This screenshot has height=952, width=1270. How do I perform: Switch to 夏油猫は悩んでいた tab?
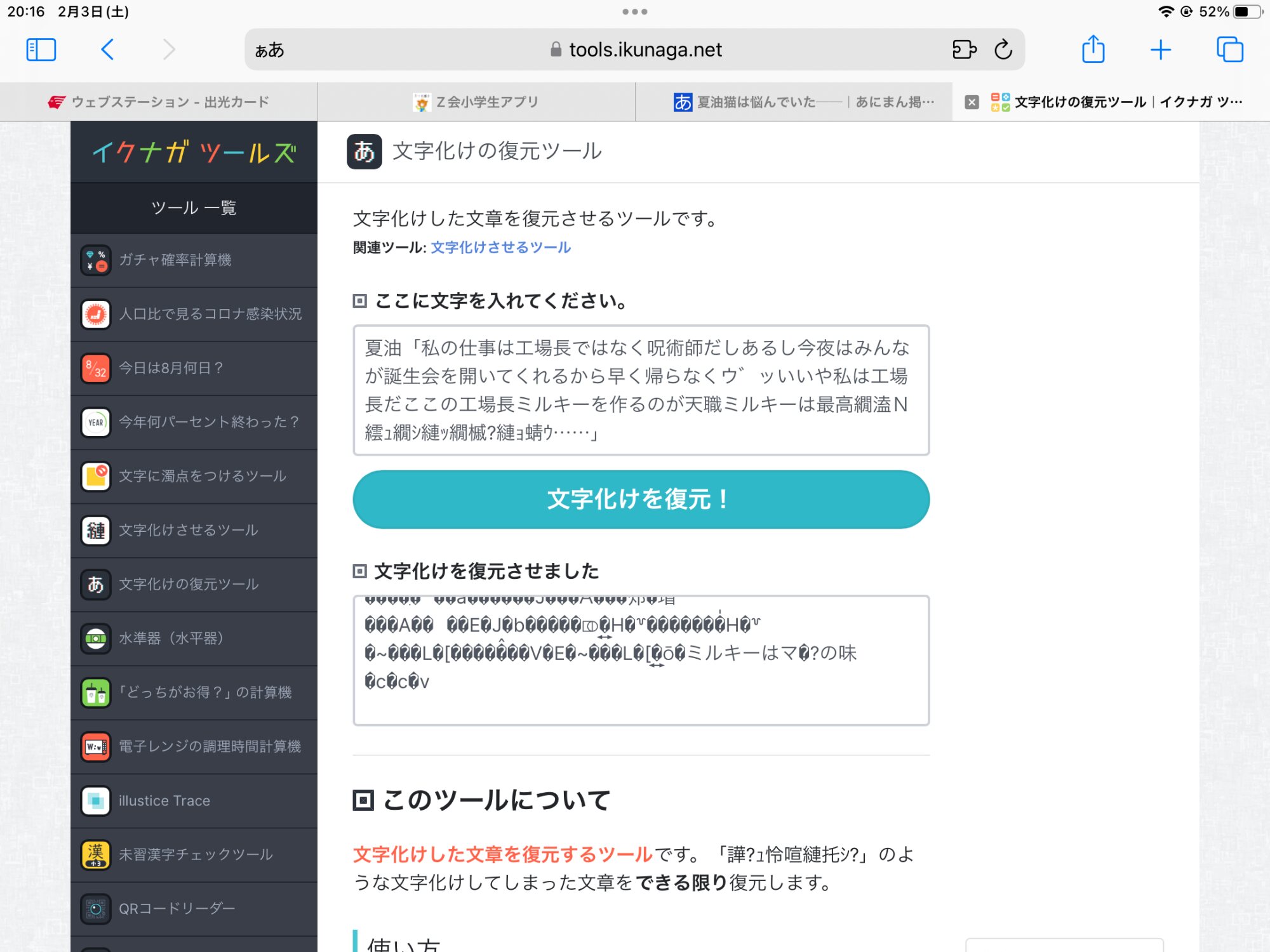[794, 102]
